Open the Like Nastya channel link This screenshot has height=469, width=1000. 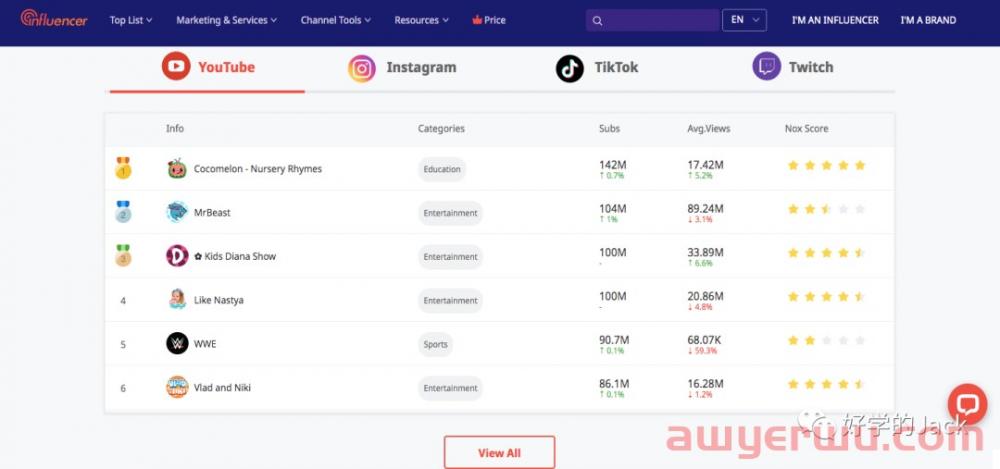[219, 300]
